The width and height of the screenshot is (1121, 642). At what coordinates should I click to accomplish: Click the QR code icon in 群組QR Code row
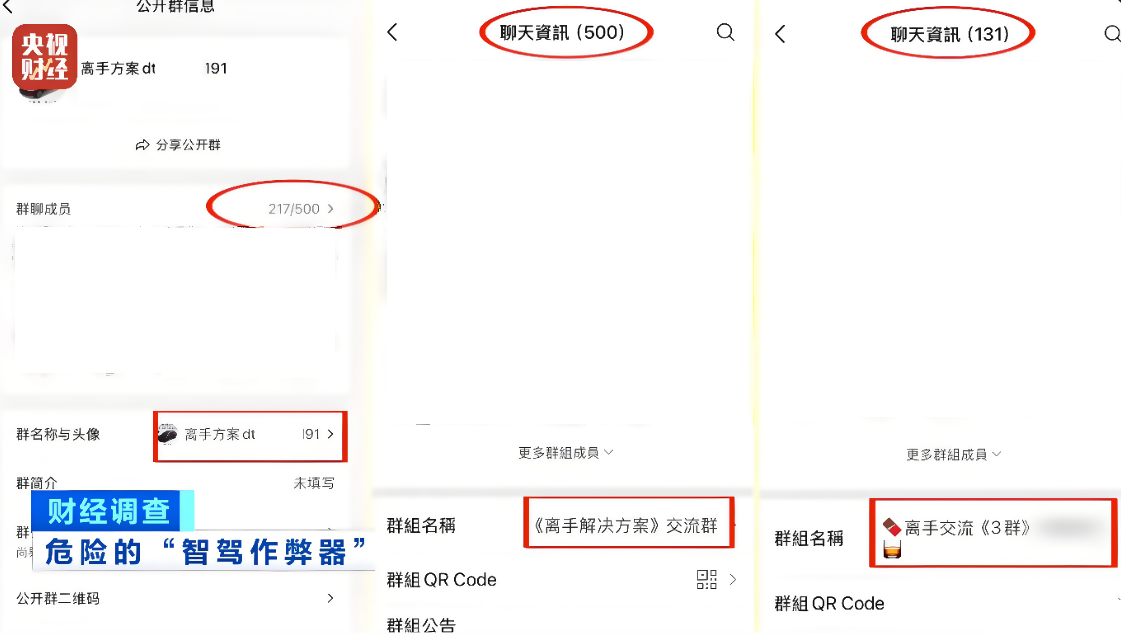click(x=707, y=580)
